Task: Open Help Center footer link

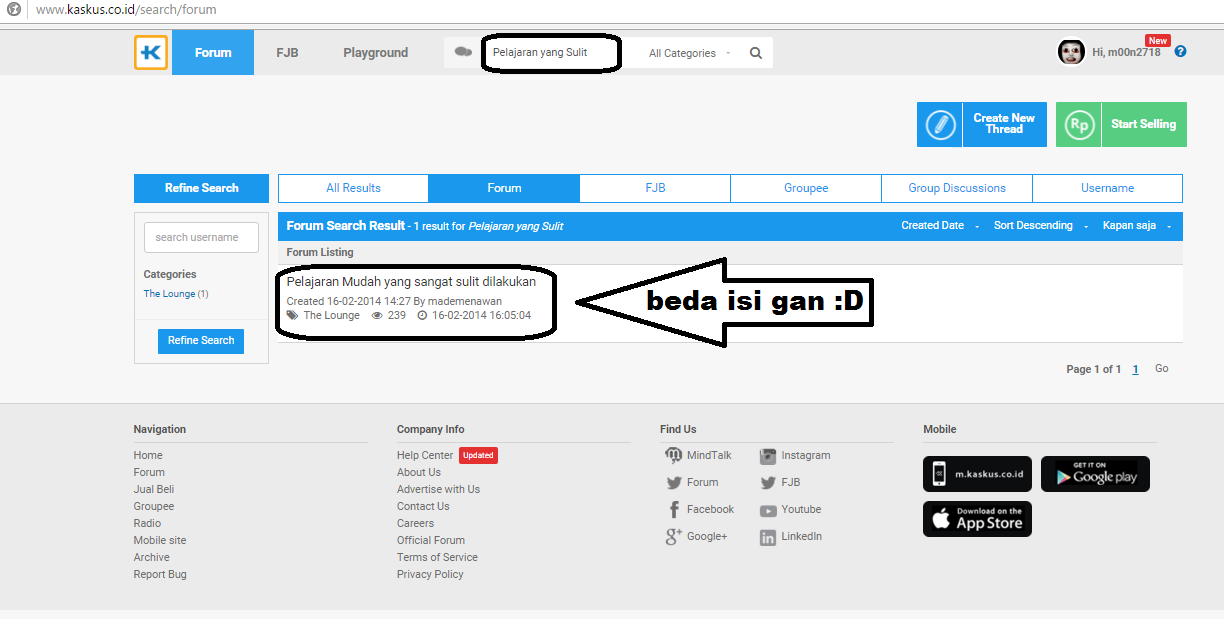Action: point(425,456)
